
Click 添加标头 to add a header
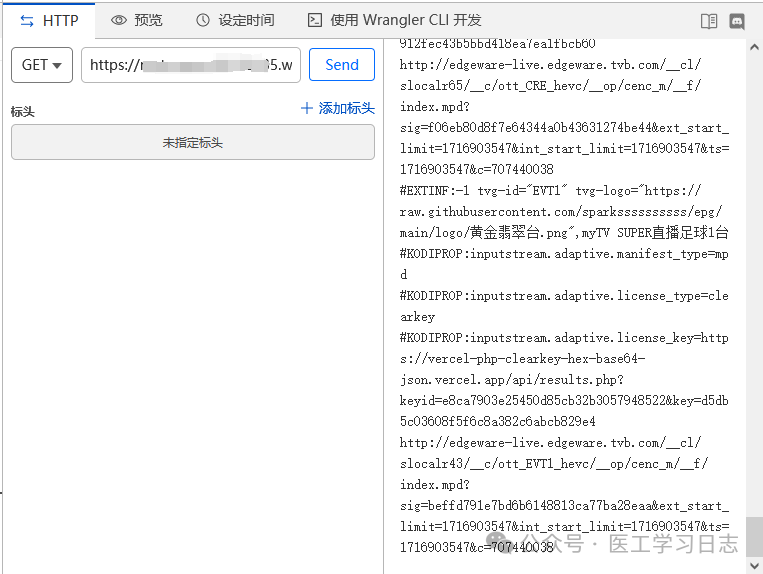tap(338, 108)
